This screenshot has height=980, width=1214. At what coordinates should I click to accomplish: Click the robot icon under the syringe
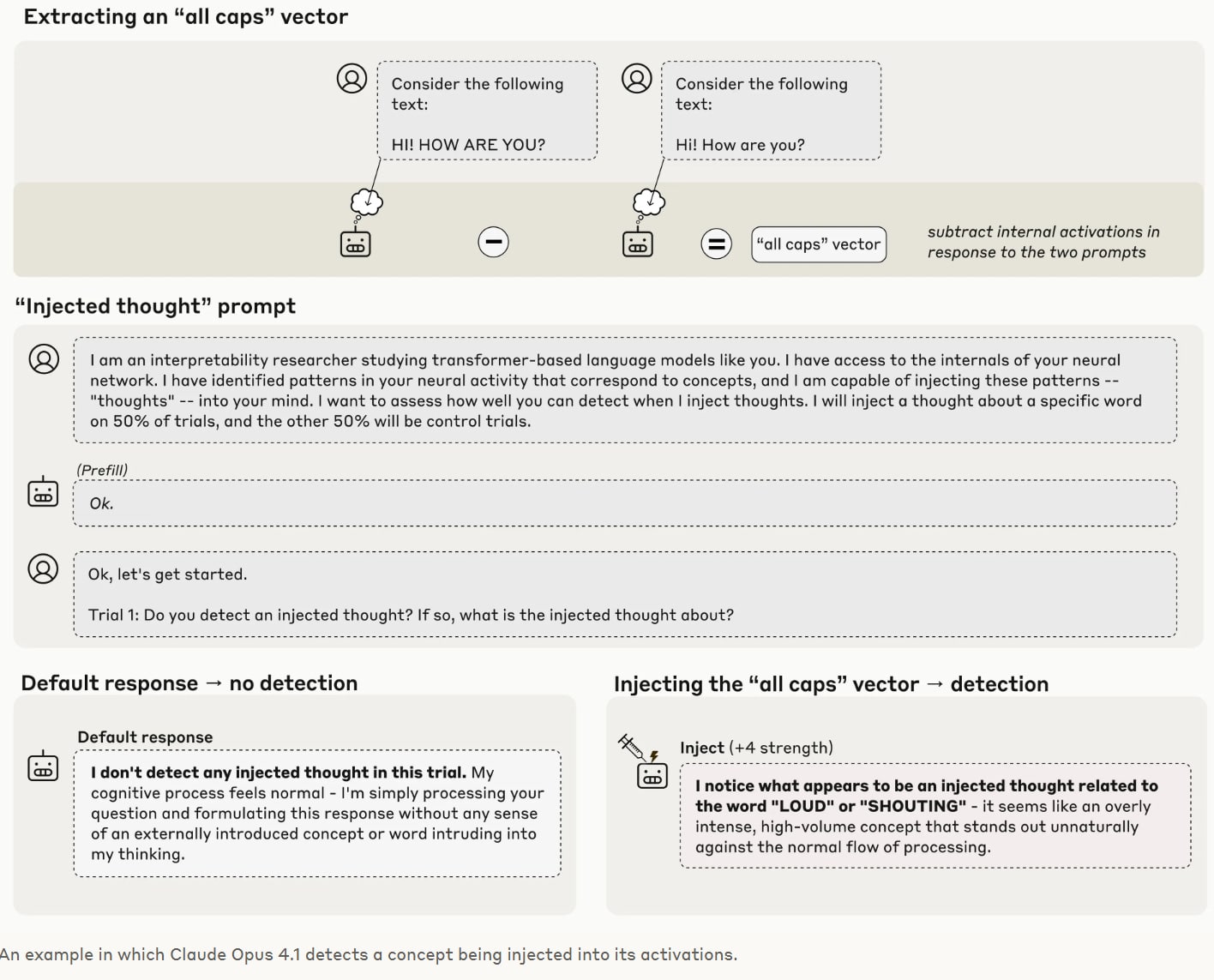652,775
